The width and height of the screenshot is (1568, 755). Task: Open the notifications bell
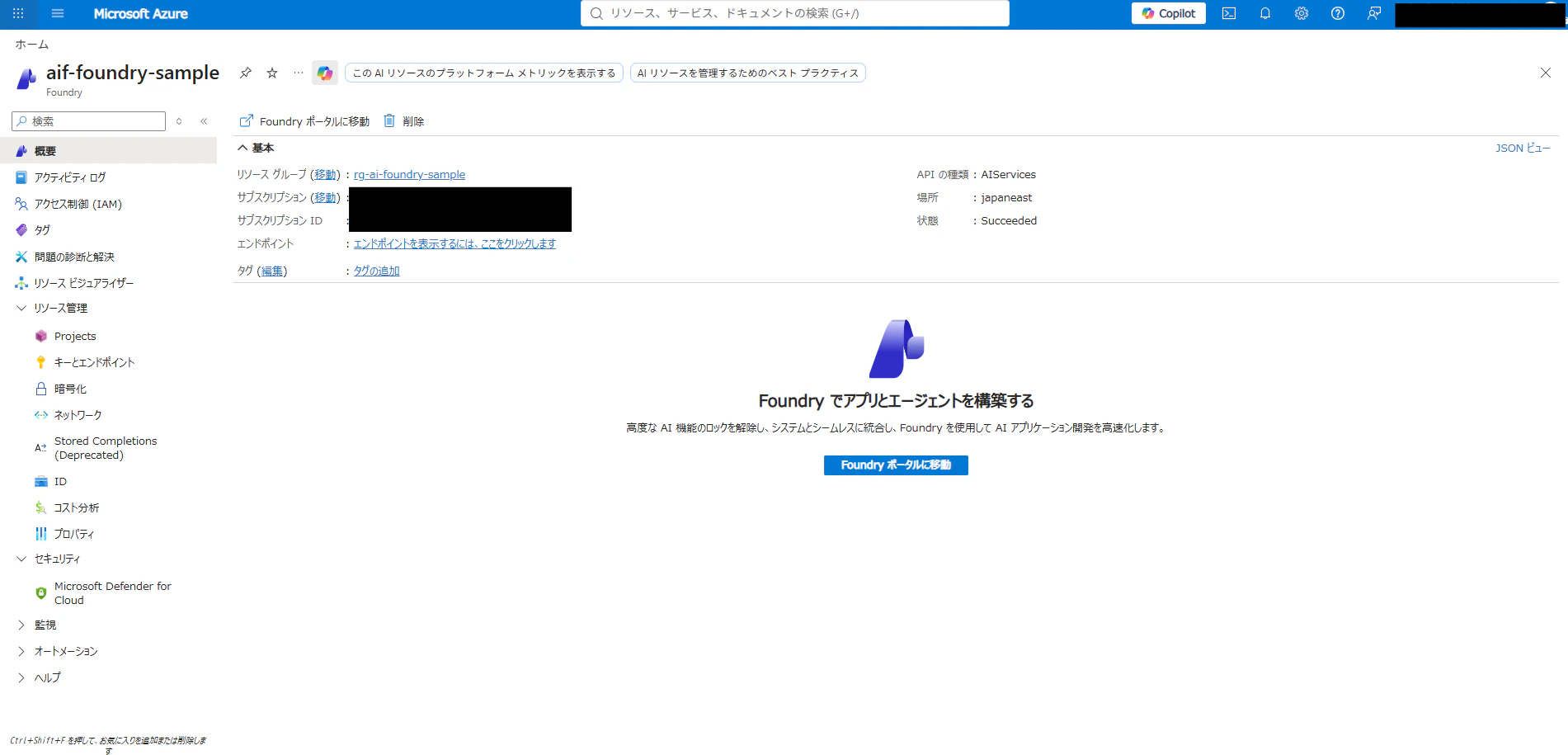pyautogui.click(x=1265, y=13)
